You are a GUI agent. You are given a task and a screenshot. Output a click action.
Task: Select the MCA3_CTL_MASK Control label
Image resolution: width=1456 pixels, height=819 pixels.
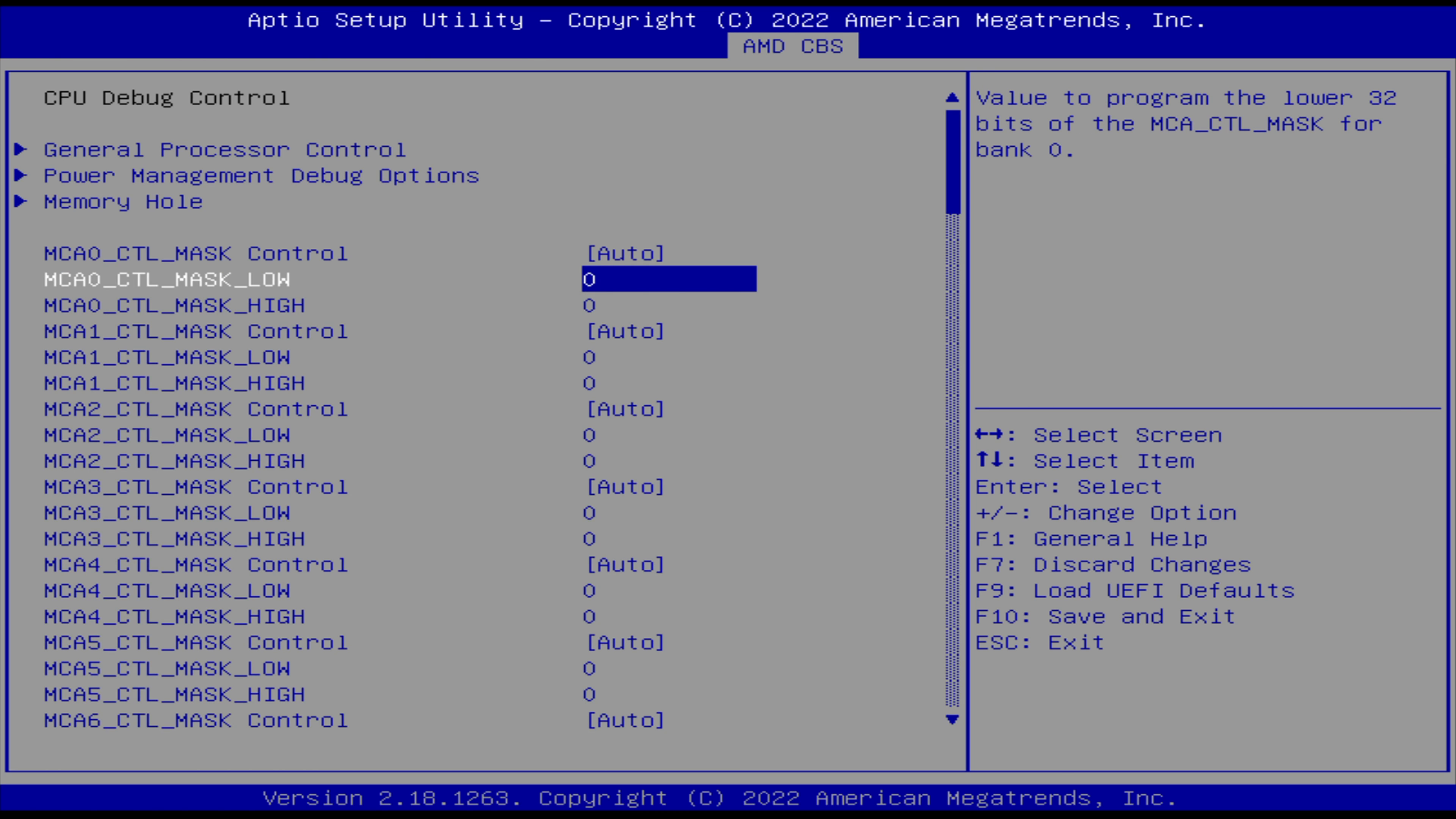(x=196, y=486)
